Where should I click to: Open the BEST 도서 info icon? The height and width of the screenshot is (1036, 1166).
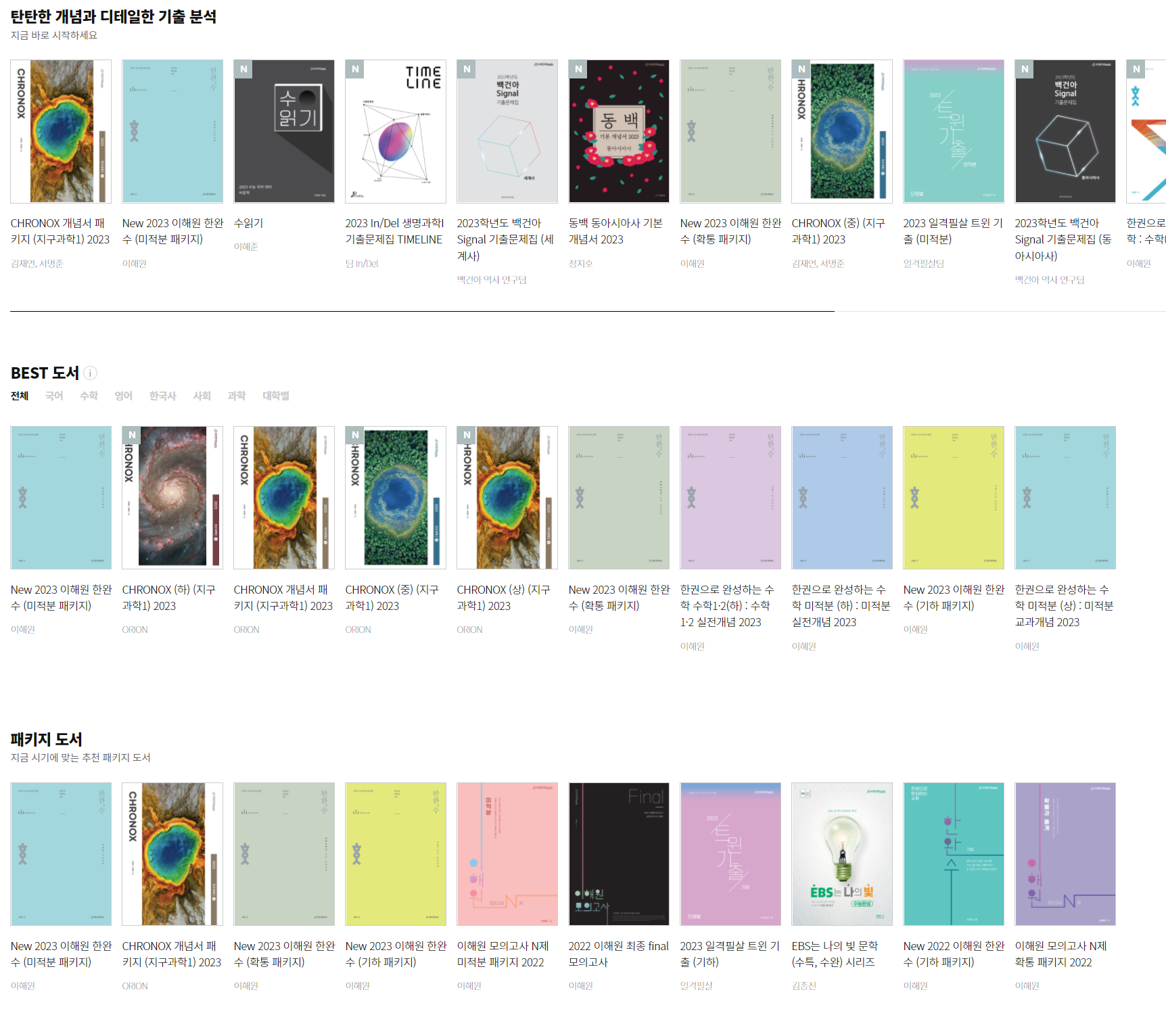[90, 373]
